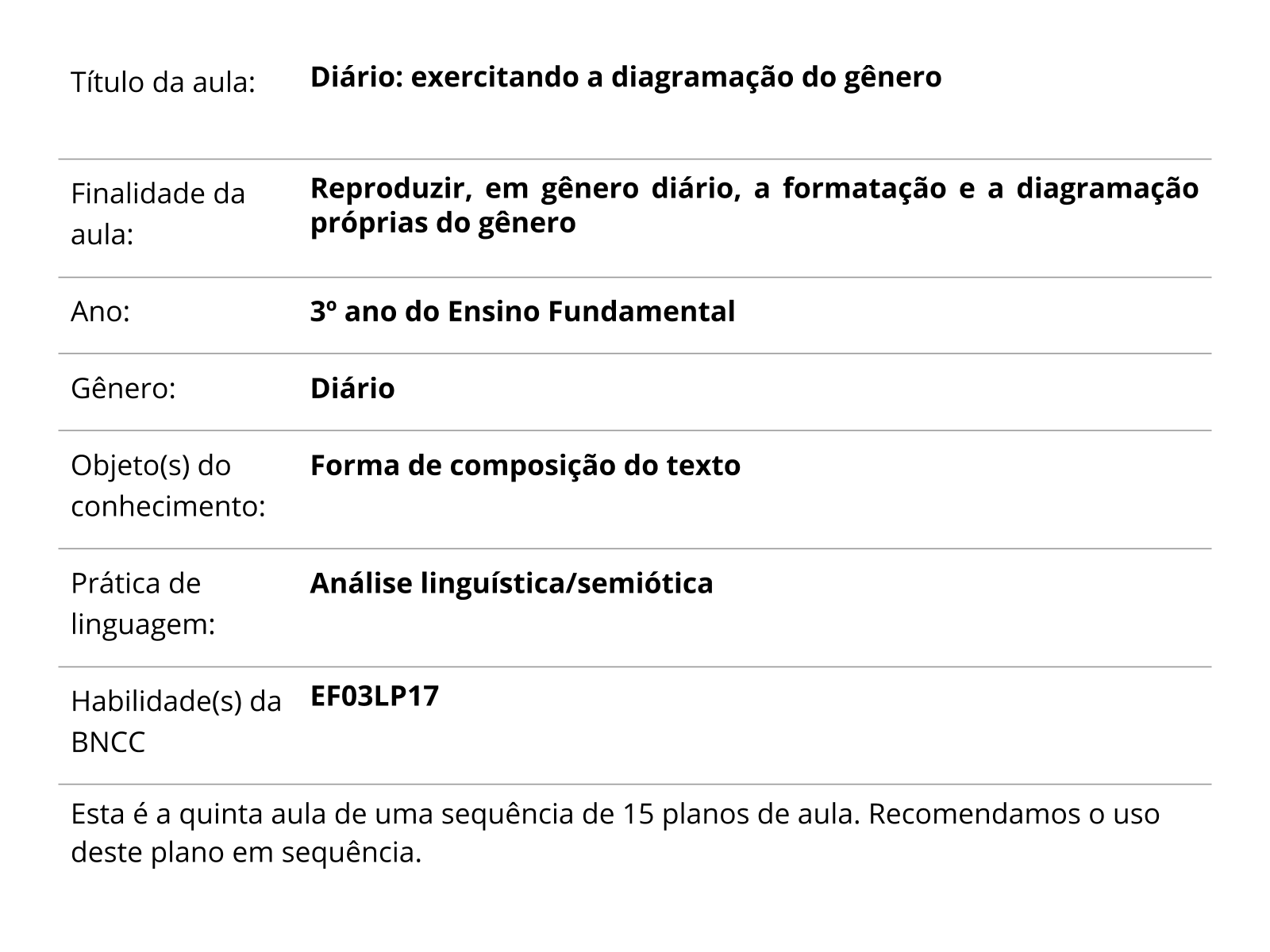Select the lesson title 'Diário: exercitando a diagramação'

tap(625, 77)
